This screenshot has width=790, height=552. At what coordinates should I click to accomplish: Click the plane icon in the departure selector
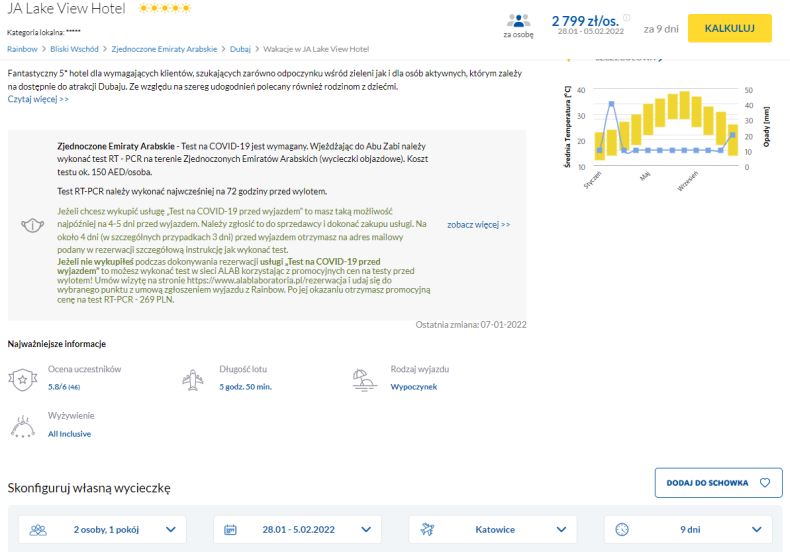(x=427, y=530)
